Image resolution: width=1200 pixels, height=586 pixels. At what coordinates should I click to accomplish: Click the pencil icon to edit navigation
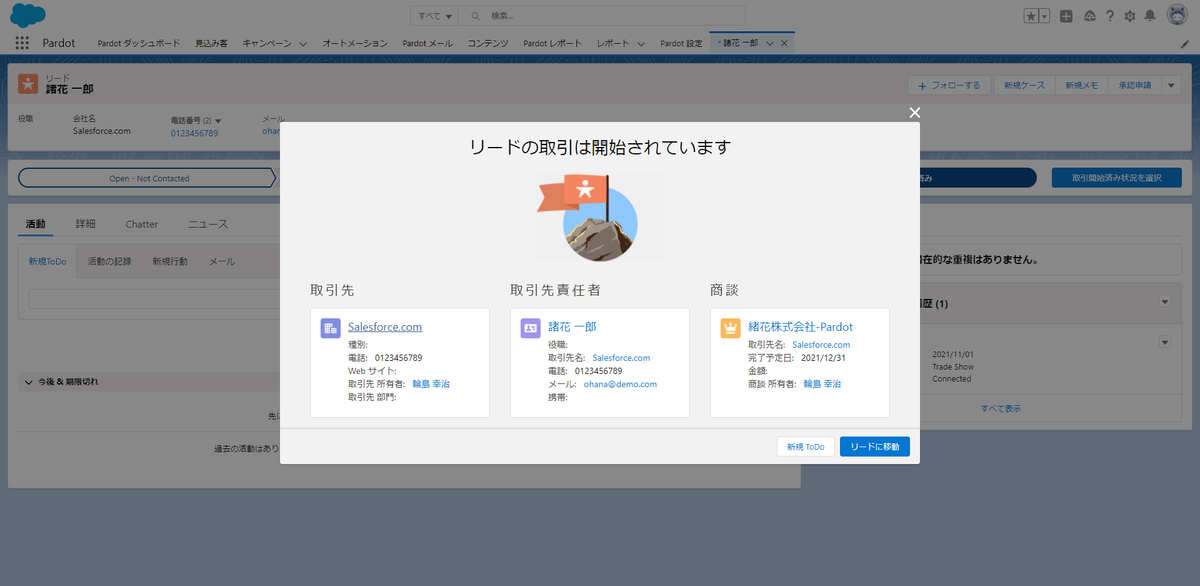1184,44
